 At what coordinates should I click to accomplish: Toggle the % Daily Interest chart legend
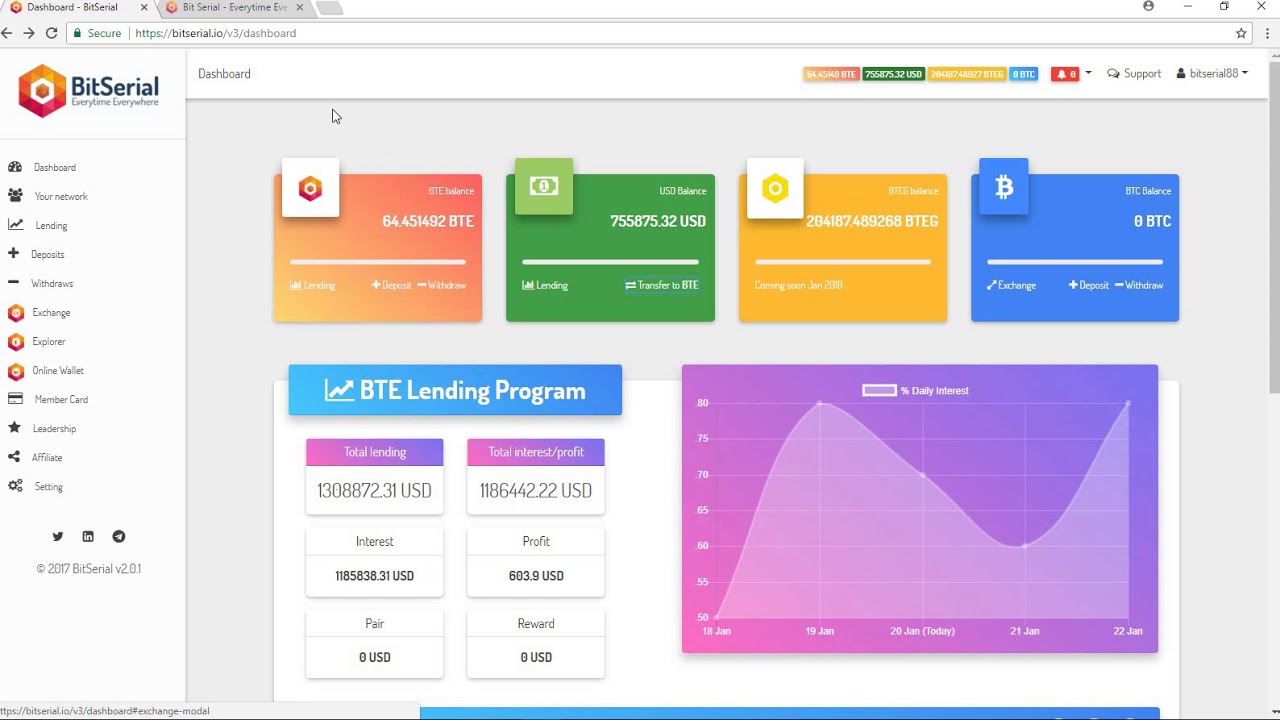click(915, 391)
